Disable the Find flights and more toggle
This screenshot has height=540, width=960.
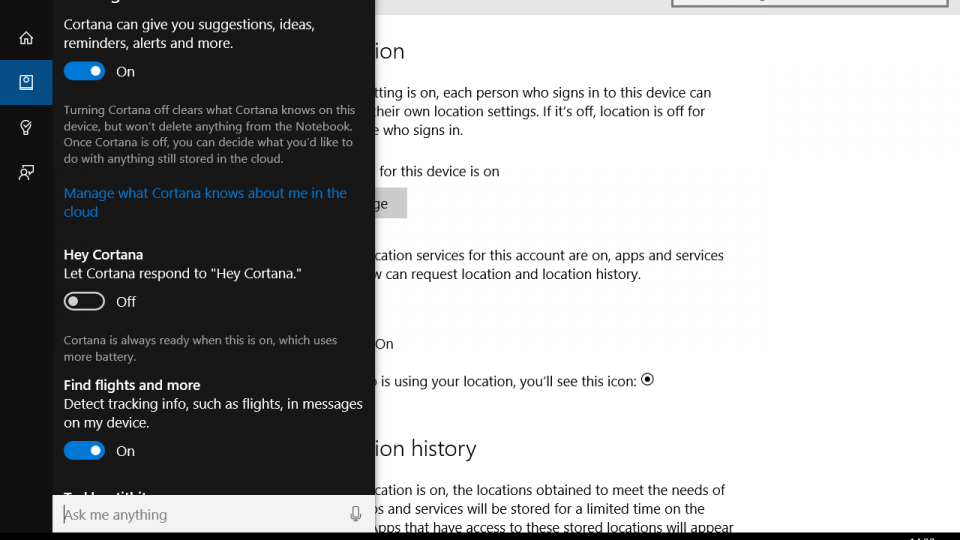[84, 451]
